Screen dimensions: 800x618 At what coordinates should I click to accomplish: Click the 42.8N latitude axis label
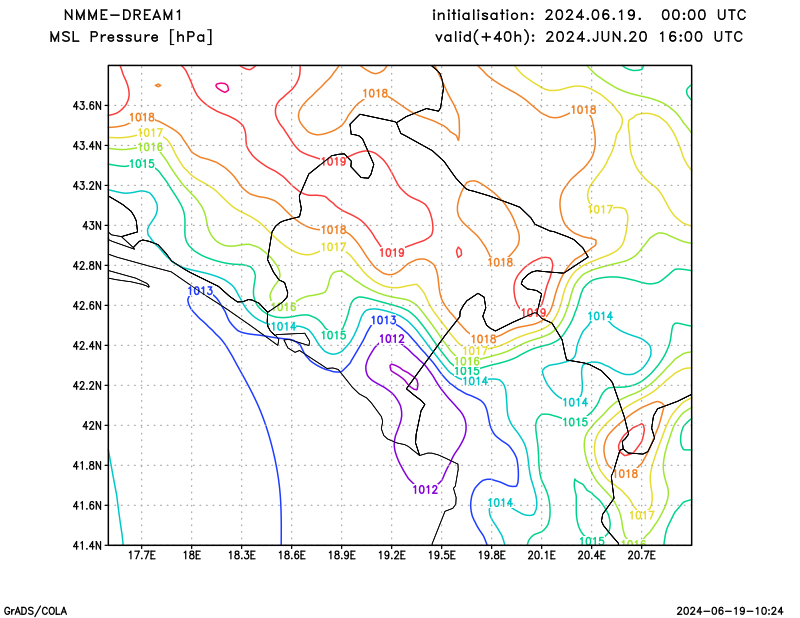tap(87, 265)
